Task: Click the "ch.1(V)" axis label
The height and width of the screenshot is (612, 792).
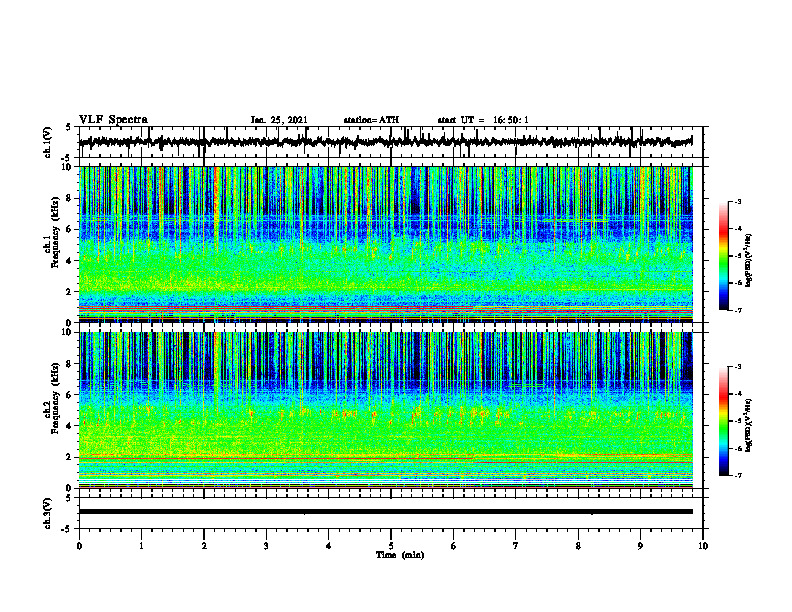Action: [48, 142]
